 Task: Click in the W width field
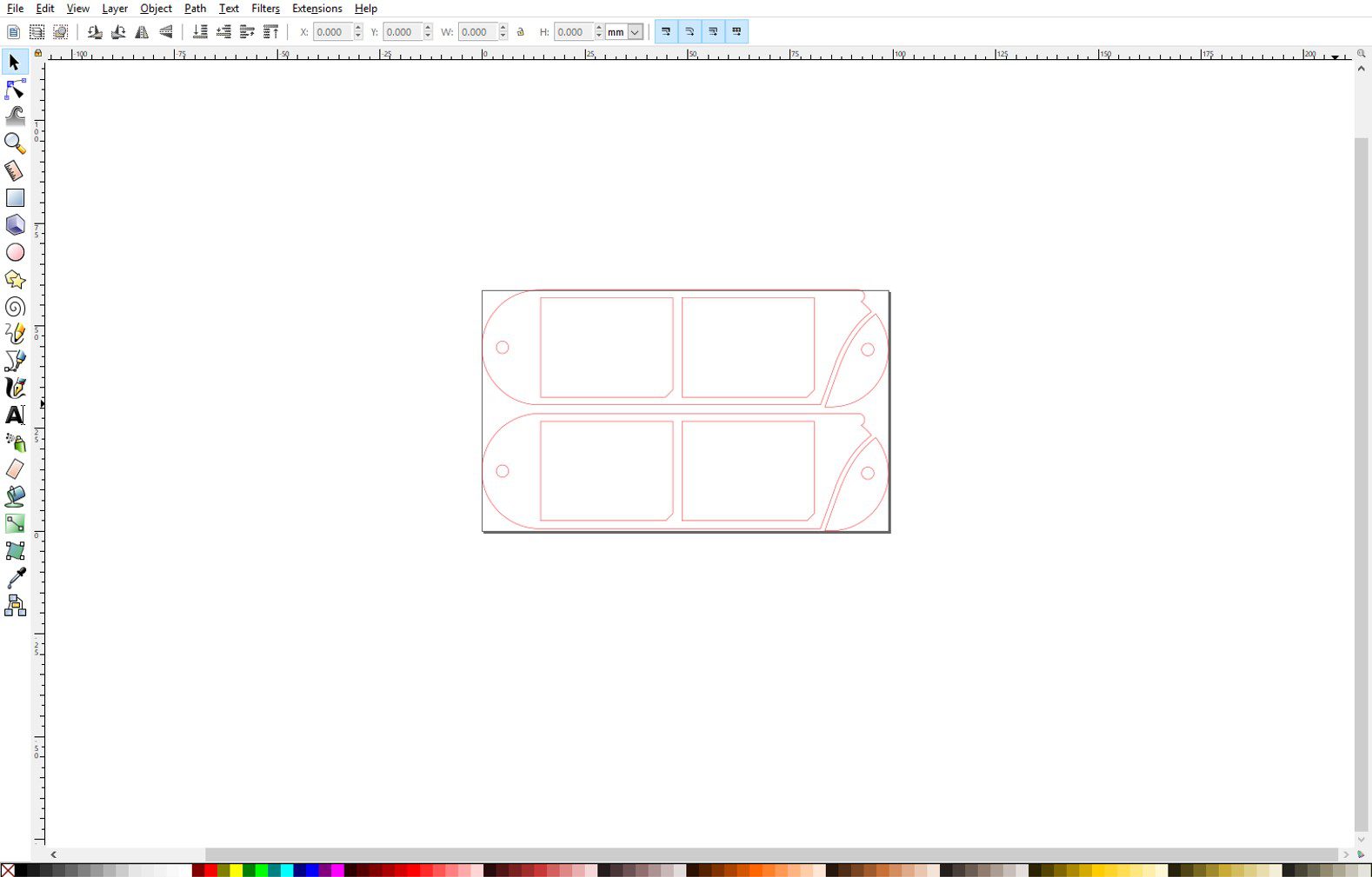click(x=476, y=32)
